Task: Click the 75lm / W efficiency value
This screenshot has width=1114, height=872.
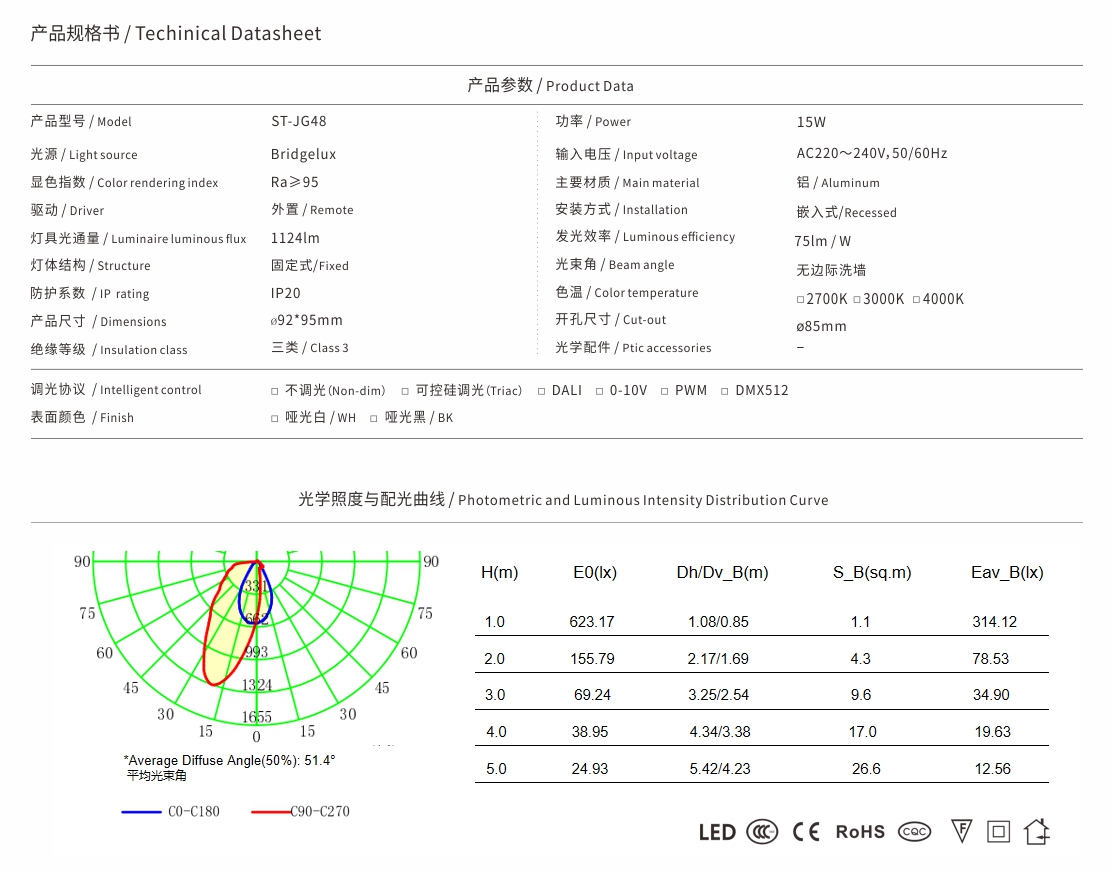Action: (x=822, y=242)
